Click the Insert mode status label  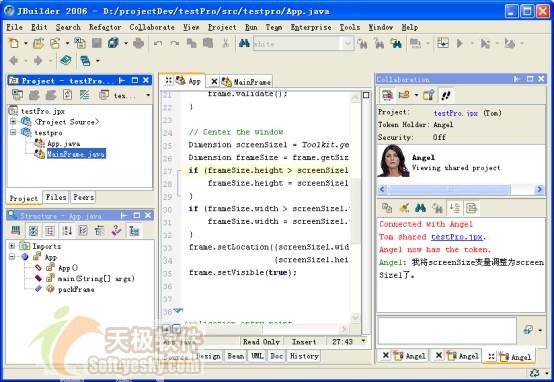coord(304,342)
